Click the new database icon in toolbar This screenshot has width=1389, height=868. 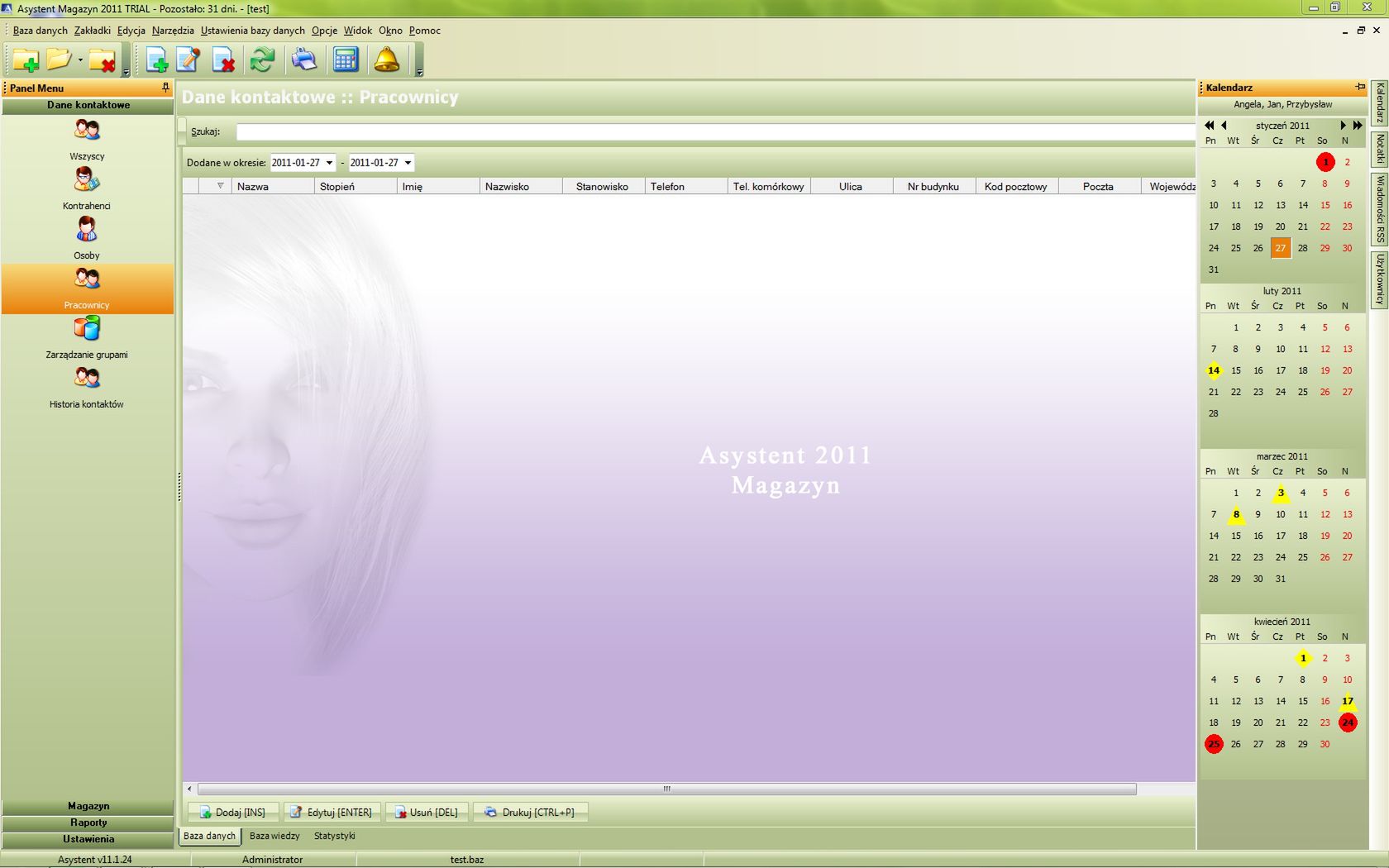(26, 60)
